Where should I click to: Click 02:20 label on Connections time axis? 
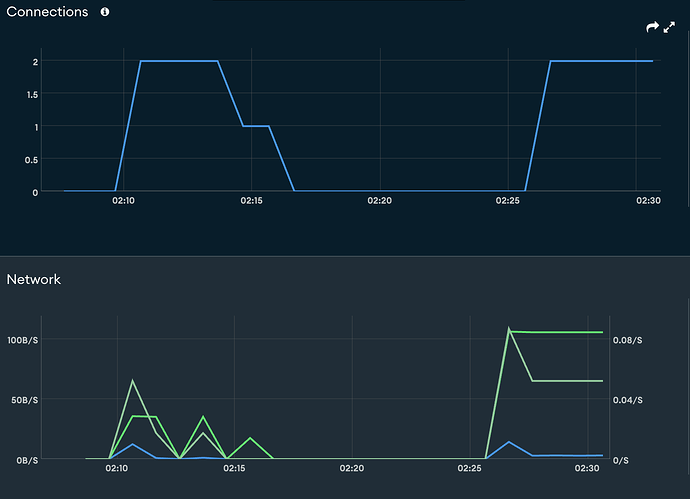tap(380, 201)
